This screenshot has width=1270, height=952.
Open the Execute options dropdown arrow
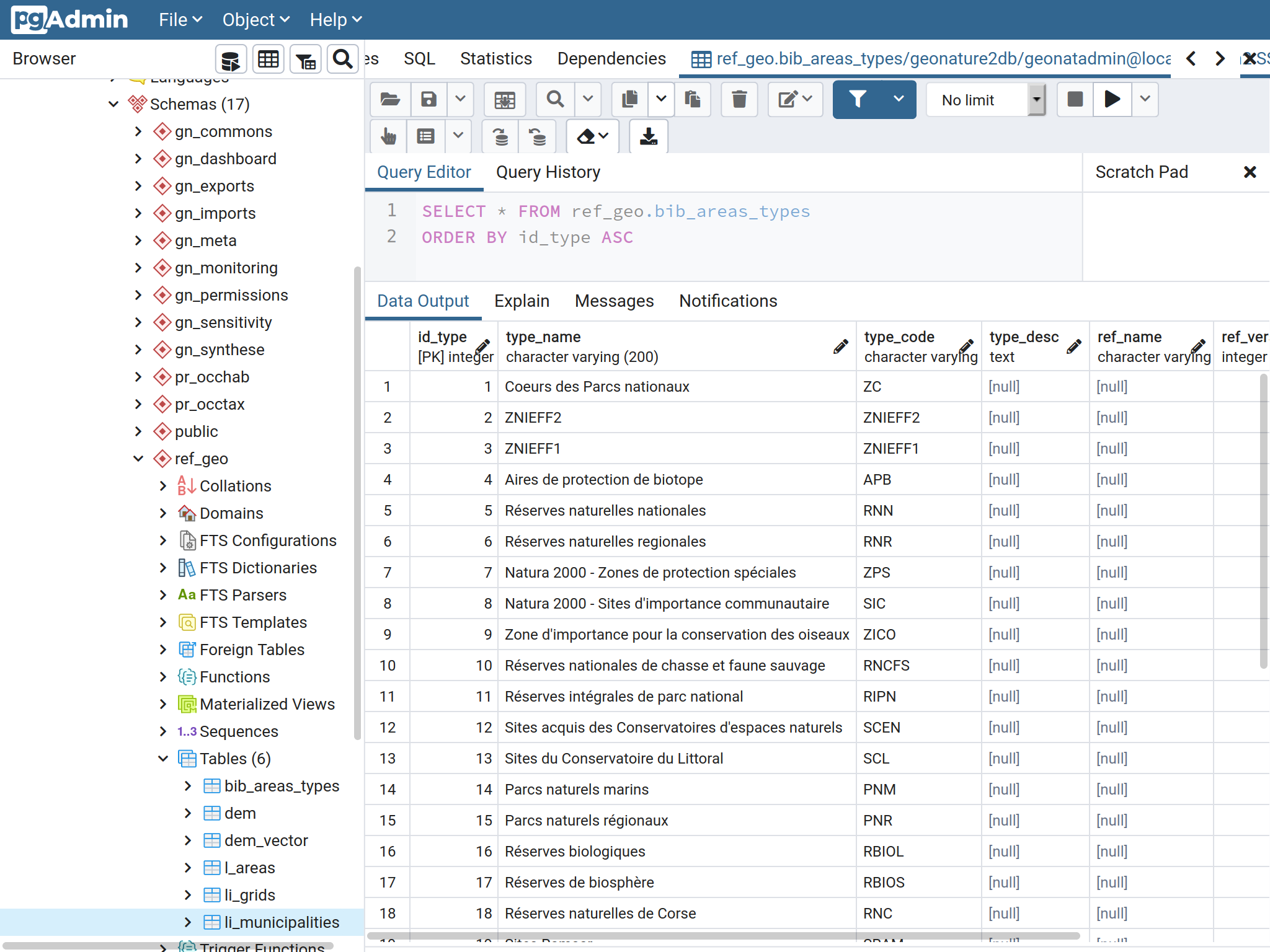(1145, 99)
